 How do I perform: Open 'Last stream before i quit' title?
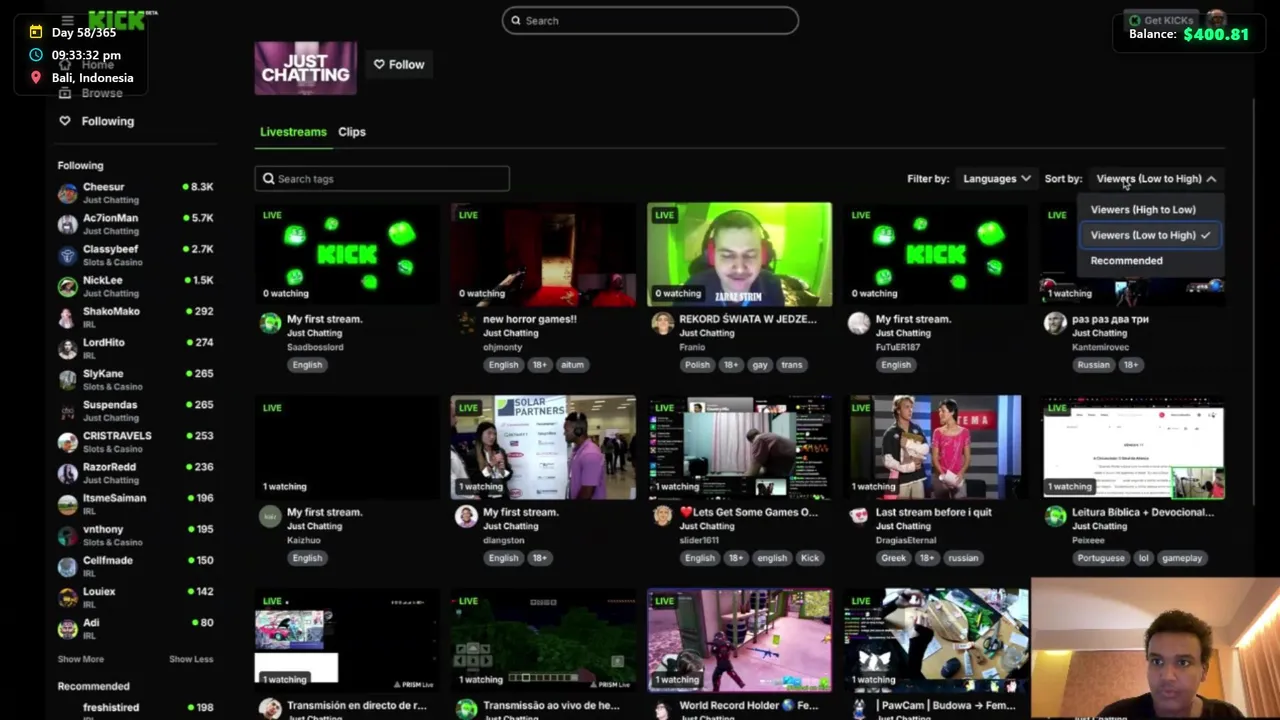click(934, 512)
